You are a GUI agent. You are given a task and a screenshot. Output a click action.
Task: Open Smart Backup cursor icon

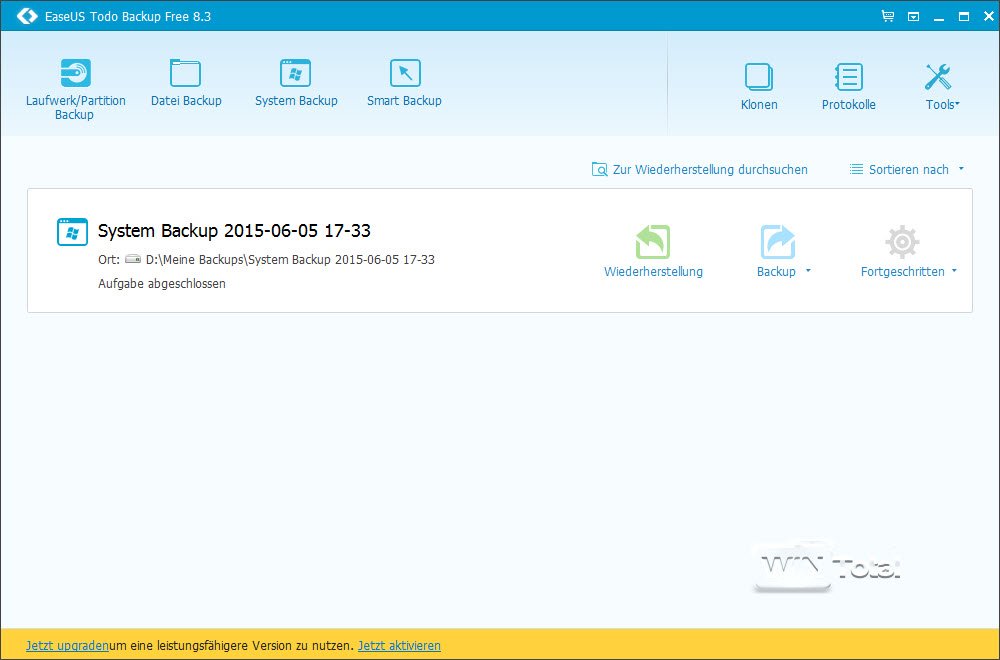click(x=405, y=73)
